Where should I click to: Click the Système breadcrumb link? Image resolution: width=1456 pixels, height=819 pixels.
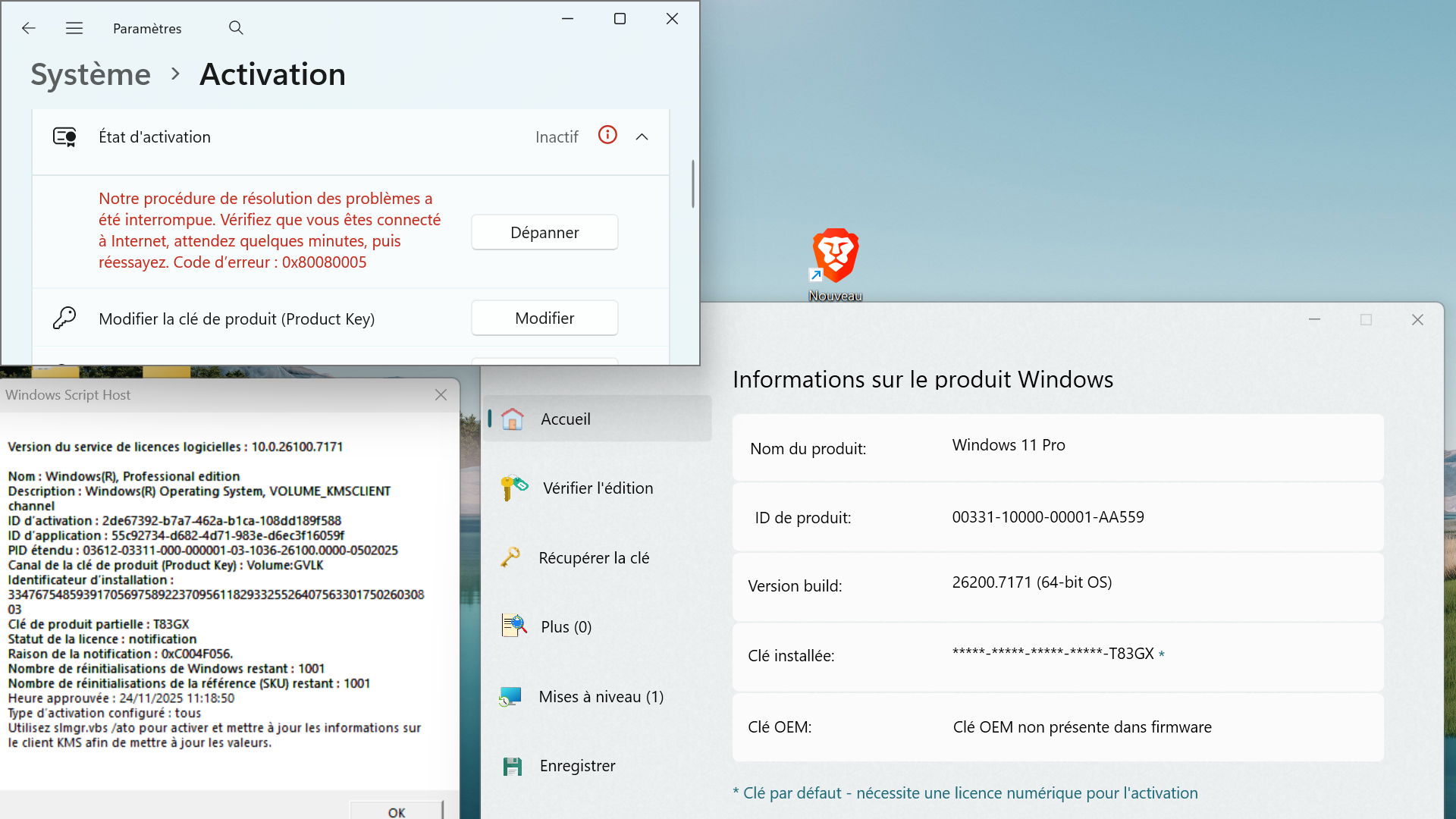pos(91,74)
